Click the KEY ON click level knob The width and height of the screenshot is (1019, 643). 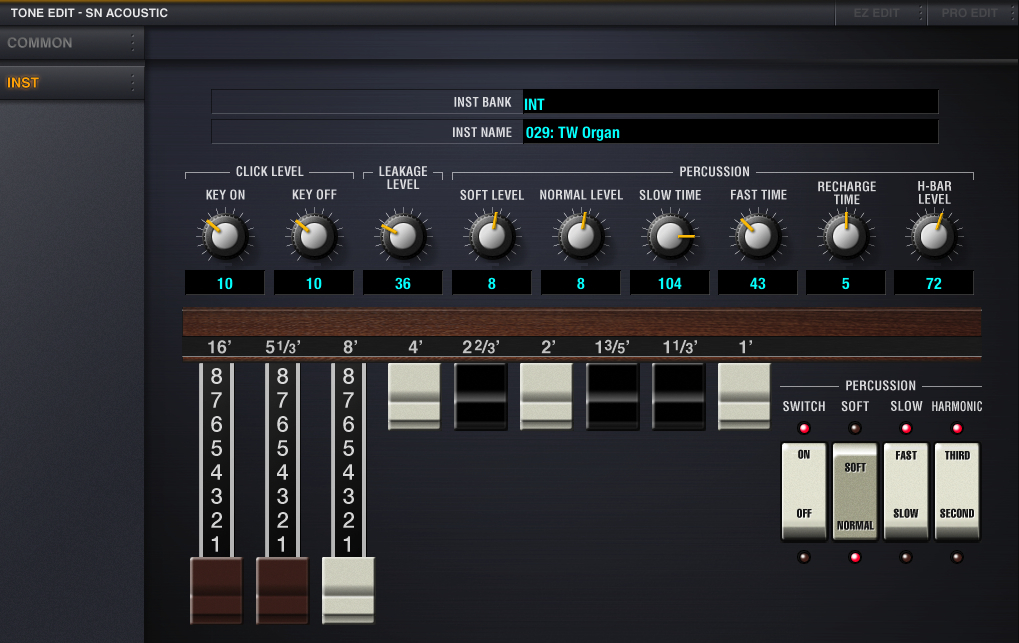tap(225, 236)
